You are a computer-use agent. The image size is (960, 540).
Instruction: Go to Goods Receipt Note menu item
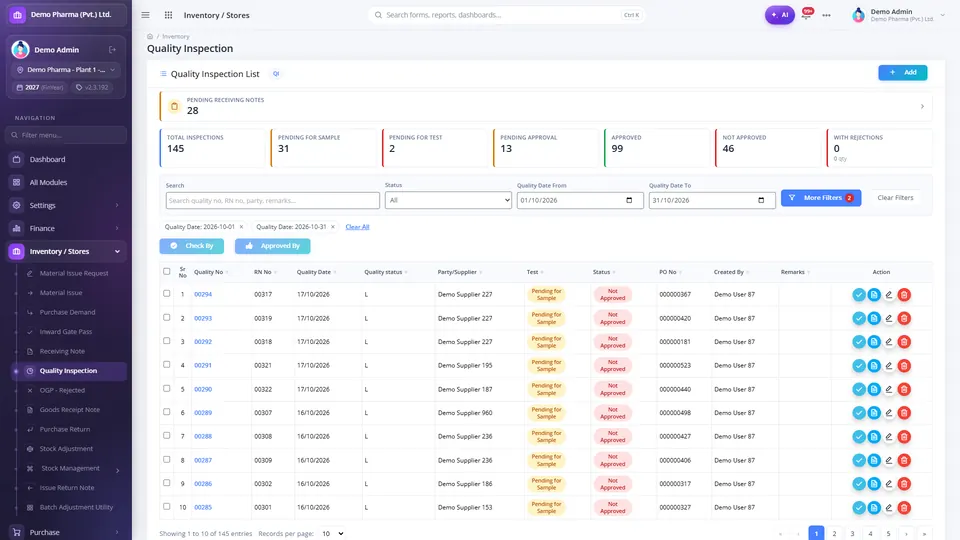point(69,410)
